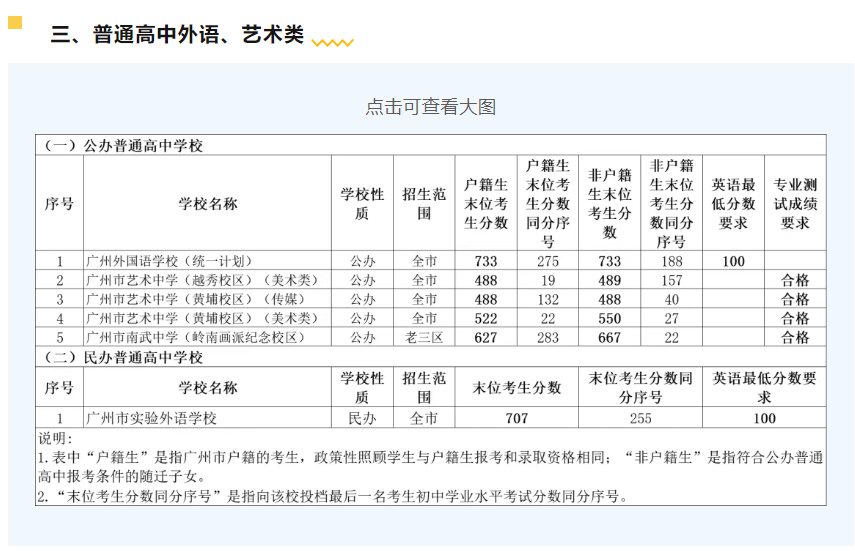
Task: Click the '点击可查看大图' link text
Action: tap(430, 107)
